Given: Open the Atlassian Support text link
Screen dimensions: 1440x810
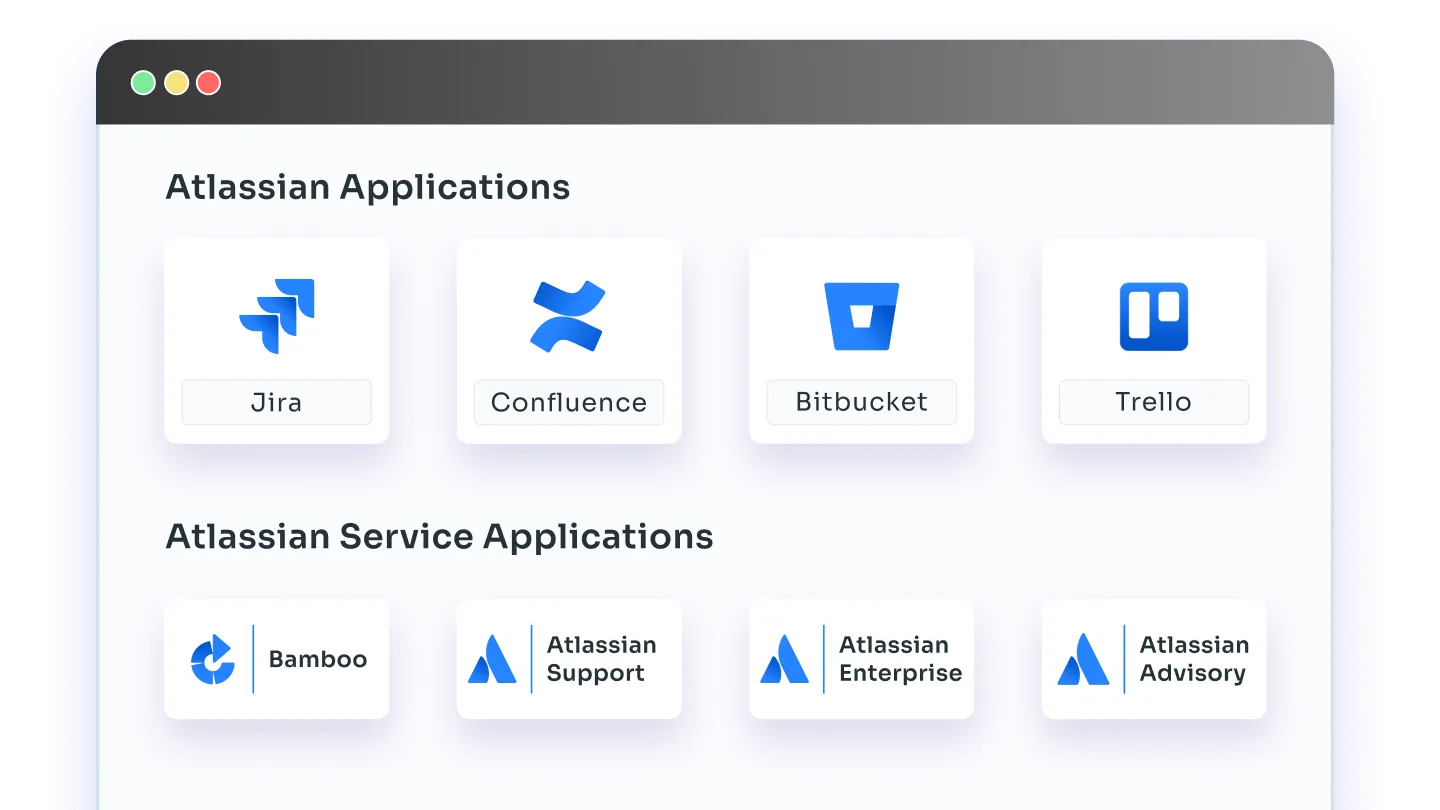Looking at the screenshot, I should tap(601, 659).
